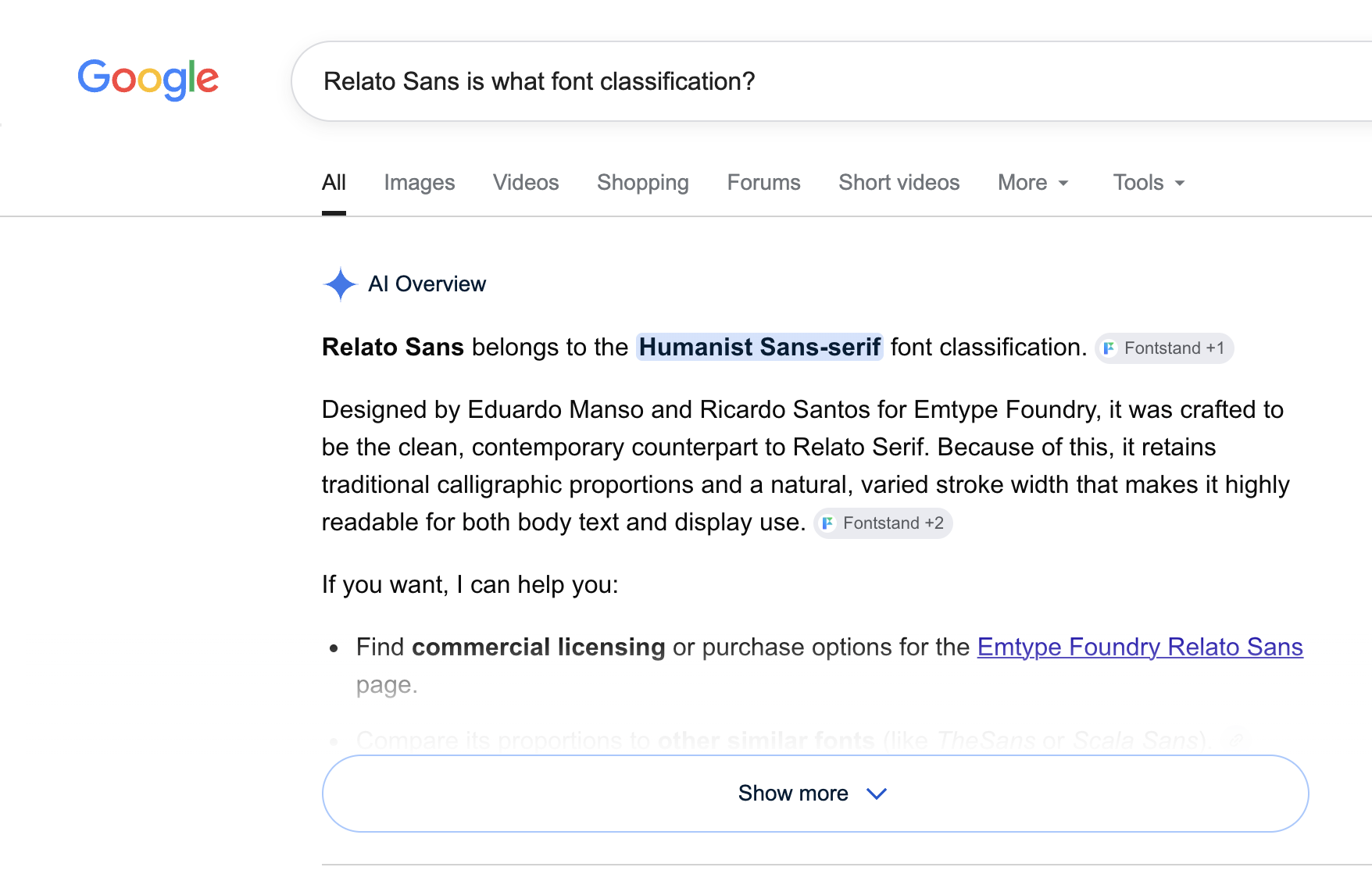Viewport: 1372px width, 892px height.
Task: Switch to the Images tab
Action: (x=420, y=183)
